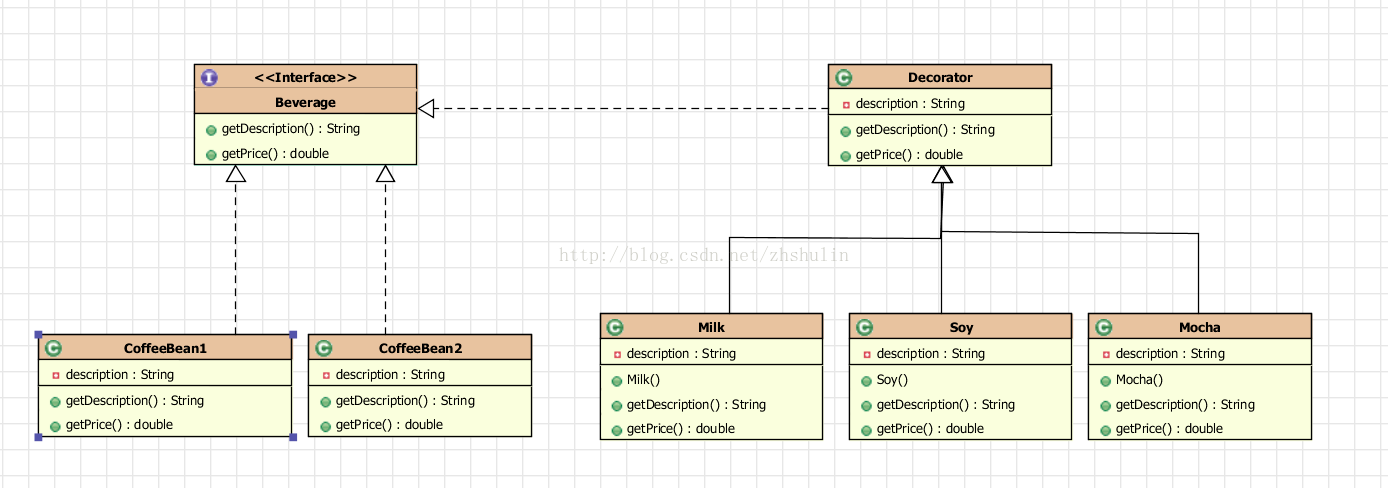The height and width of the screenshot is (488, 1388).
Task: Click the Mocha class icon
Action: point(1104,327)
